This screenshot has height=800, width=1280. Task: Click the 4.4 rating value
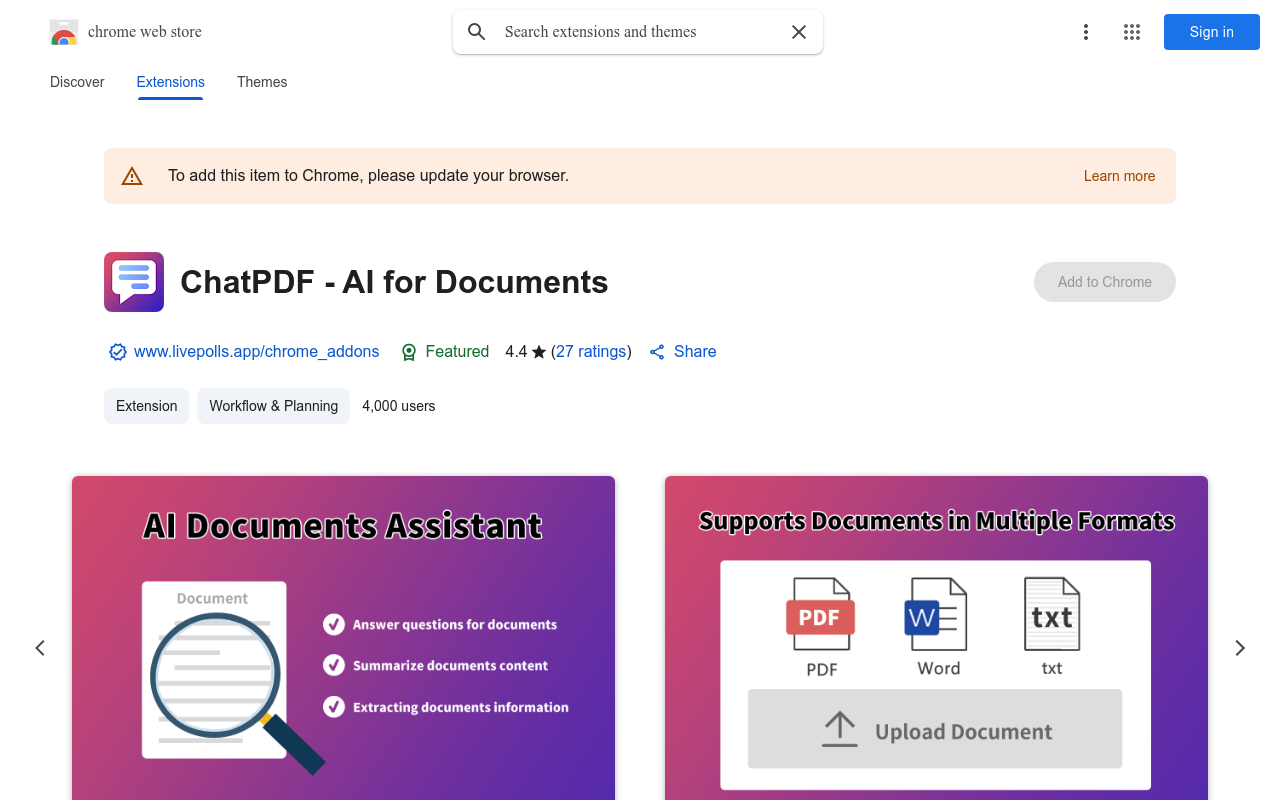click(516, 352)
